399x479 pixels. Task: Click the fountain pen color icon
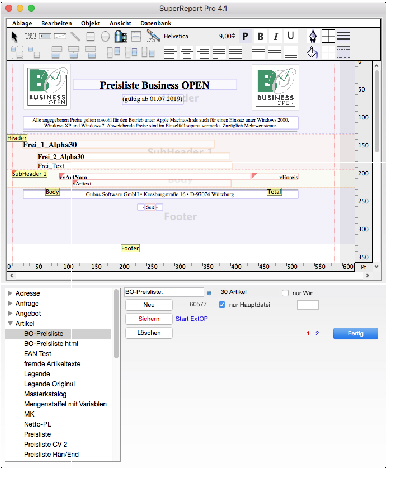pyautogui.click(x=313, y=36)
